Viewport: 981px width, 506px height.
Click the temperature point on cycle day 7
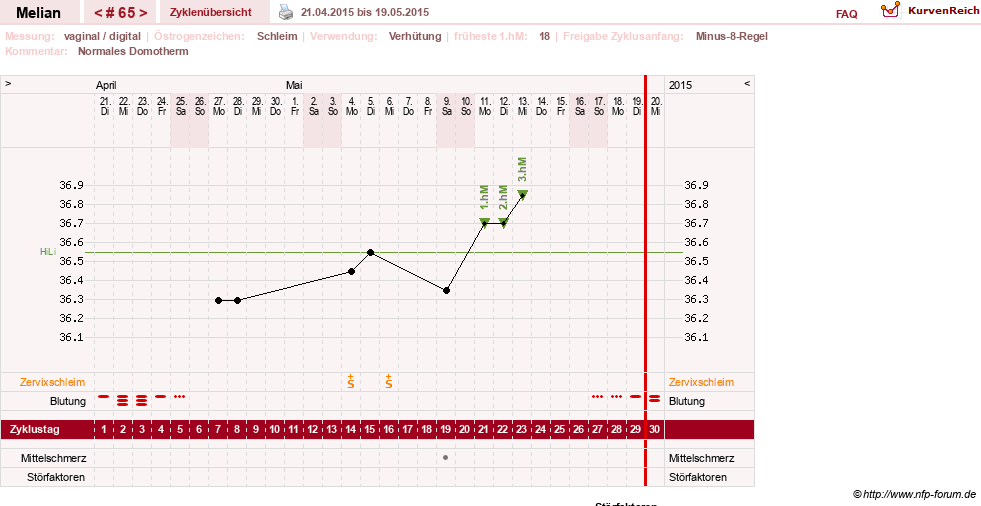pos(218,301)
